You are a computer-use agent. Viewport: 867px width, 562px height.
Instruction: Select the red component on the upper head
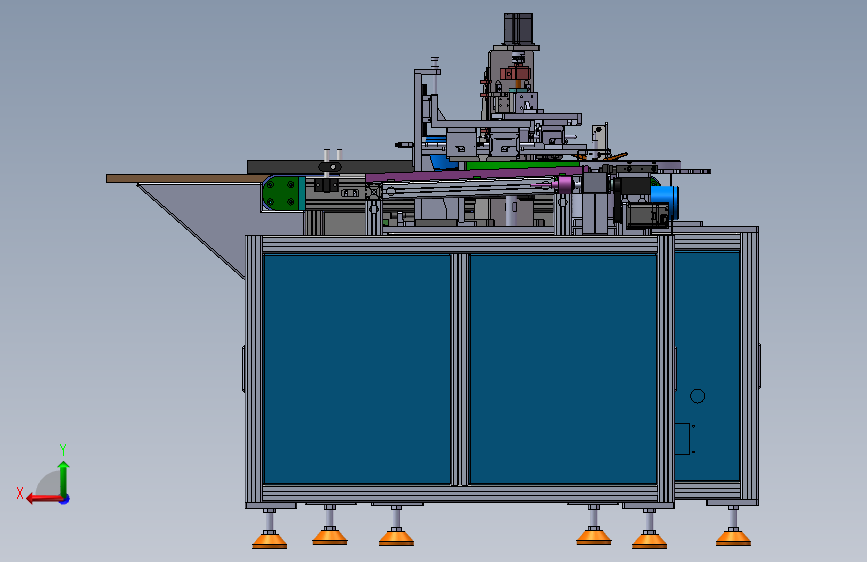[515, 73]
